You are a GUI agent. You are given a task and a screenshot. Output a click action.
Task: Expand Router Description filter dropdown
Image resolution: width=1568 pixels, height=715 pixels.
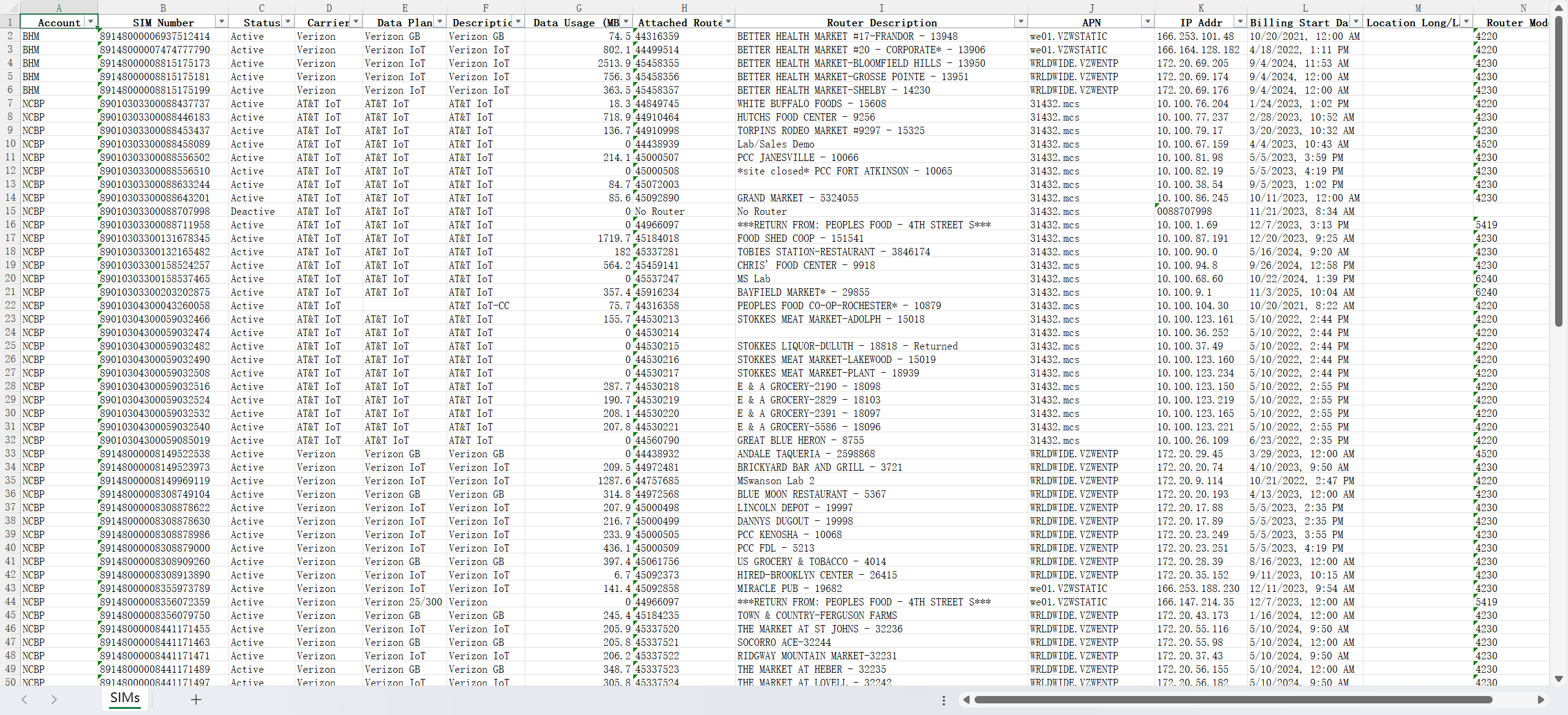(x=1020, y=22)
